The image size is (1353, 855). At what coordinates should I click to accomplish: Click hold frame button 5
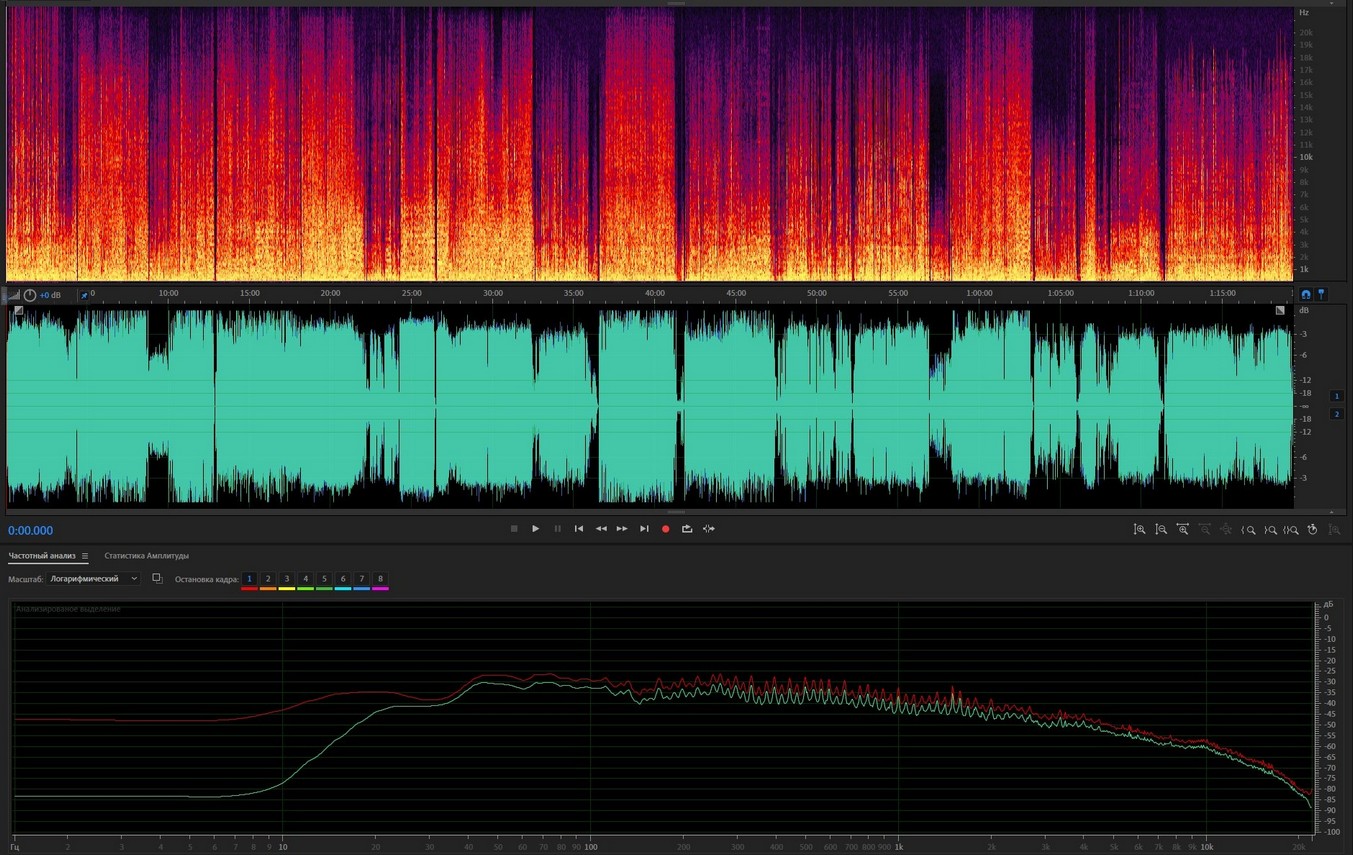(x=324, y=579)
